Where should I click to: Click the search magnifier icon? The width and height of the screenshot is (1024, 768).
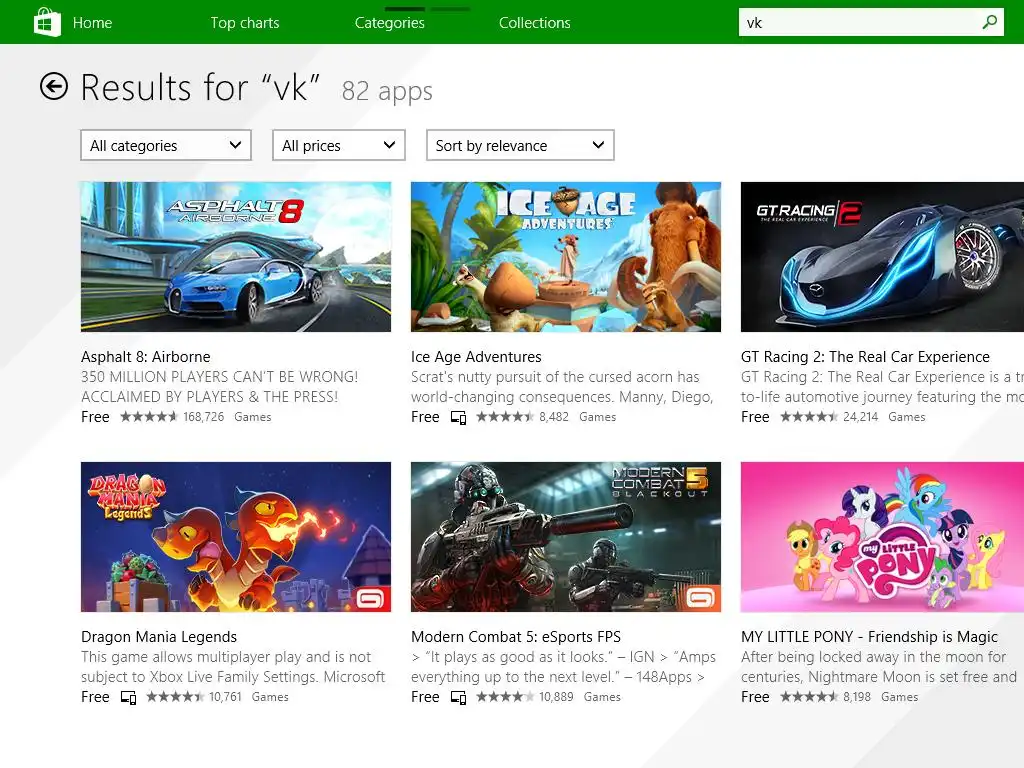(x=989, y=22)
